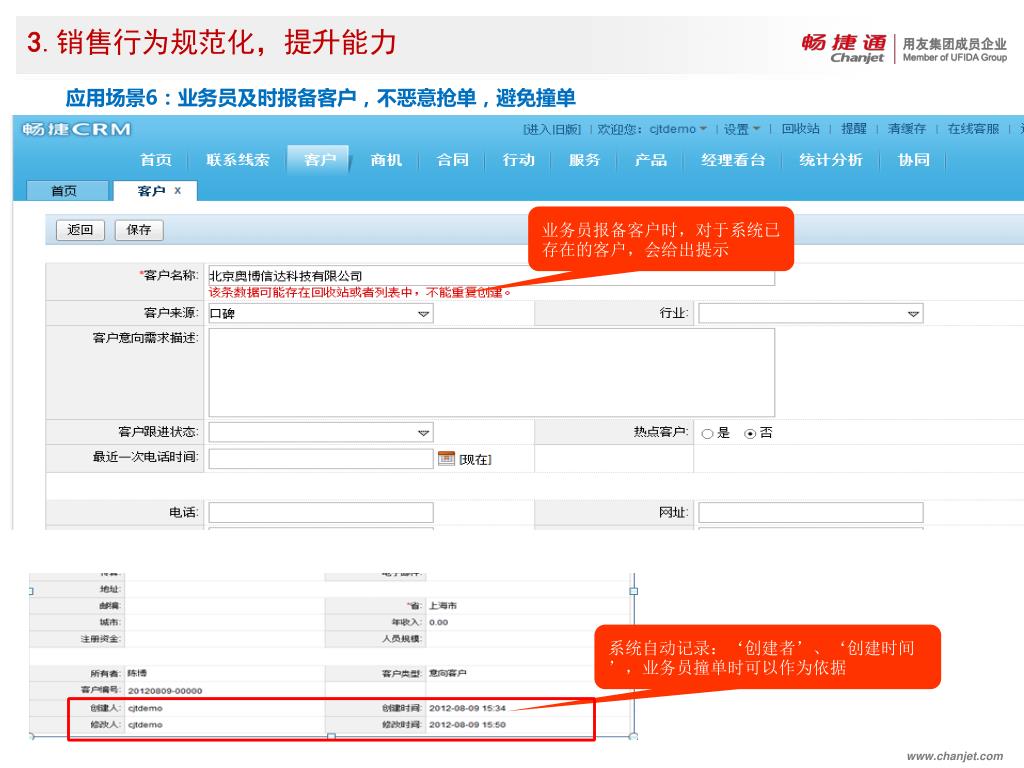Click into the 客户意向需求描述 text area
This screenshot has width=1024, height=768.
click(491, 372)
